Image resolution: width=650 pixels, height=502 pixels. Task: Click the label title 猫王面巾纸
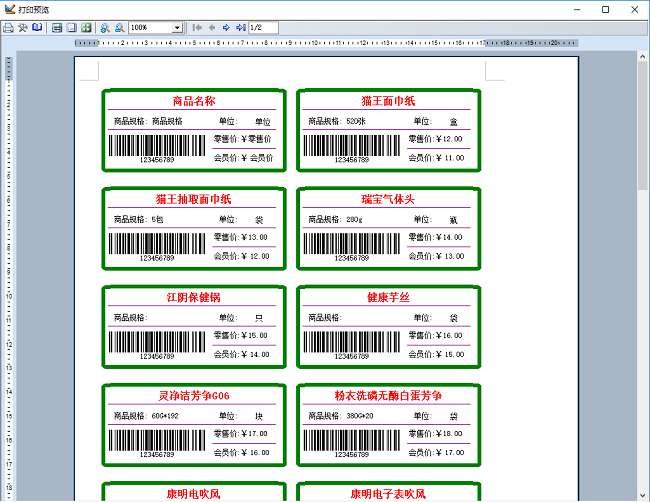[388, 101]
